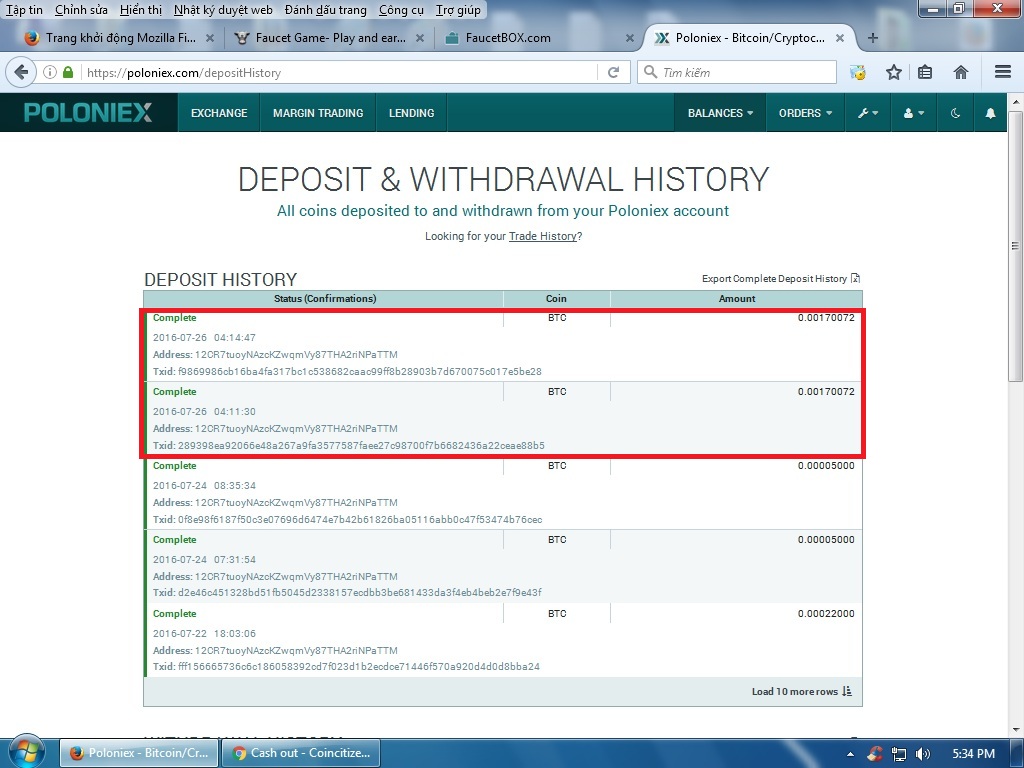This screenshot has width=1024, height=768.
Task: Open the bookmarks list icon
Action: click(925, 72)
